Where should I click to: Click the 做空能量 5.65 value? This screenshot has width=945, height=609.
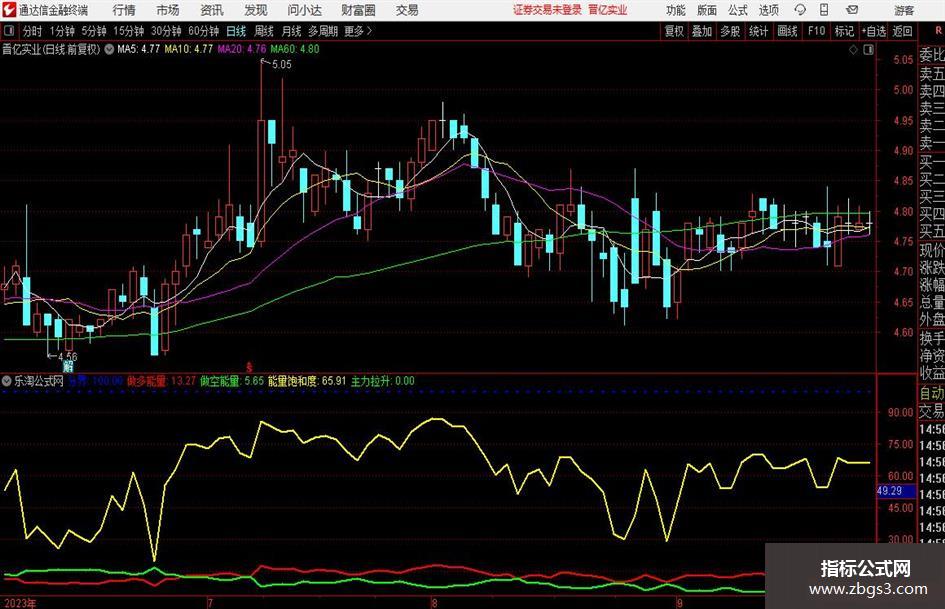[x=232, y=381]
